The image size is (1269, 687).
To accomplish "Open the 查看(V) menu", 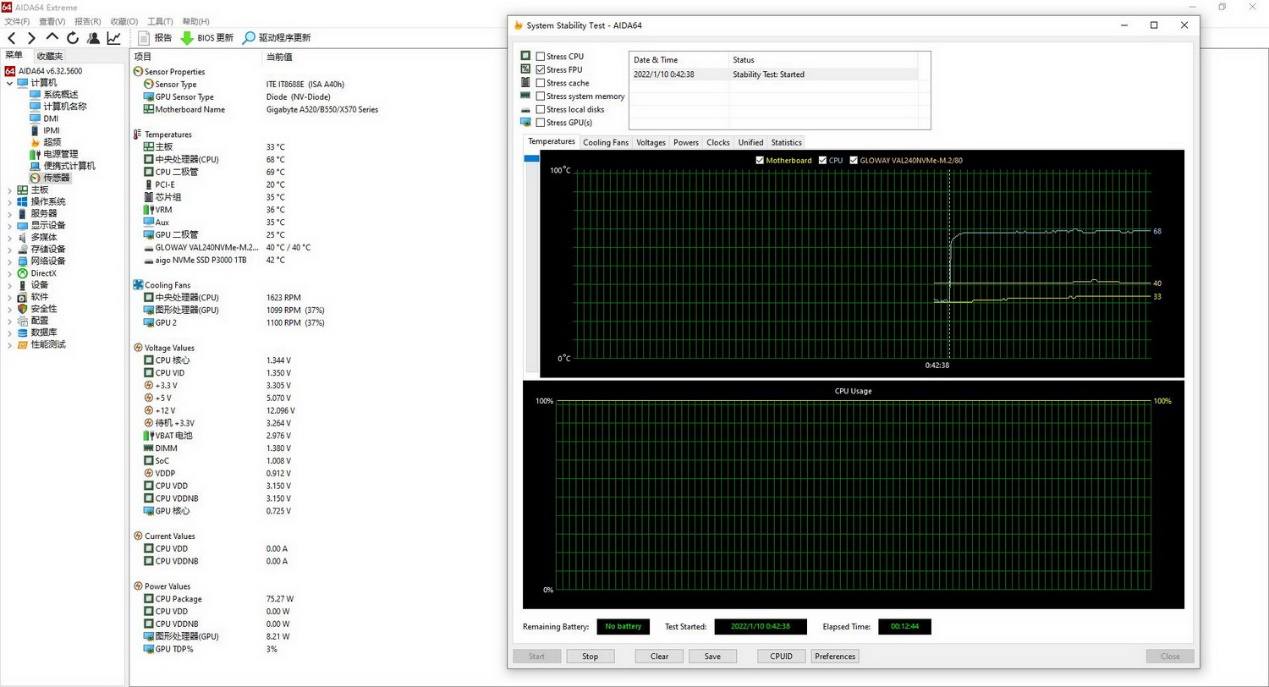I will [52, 21].
